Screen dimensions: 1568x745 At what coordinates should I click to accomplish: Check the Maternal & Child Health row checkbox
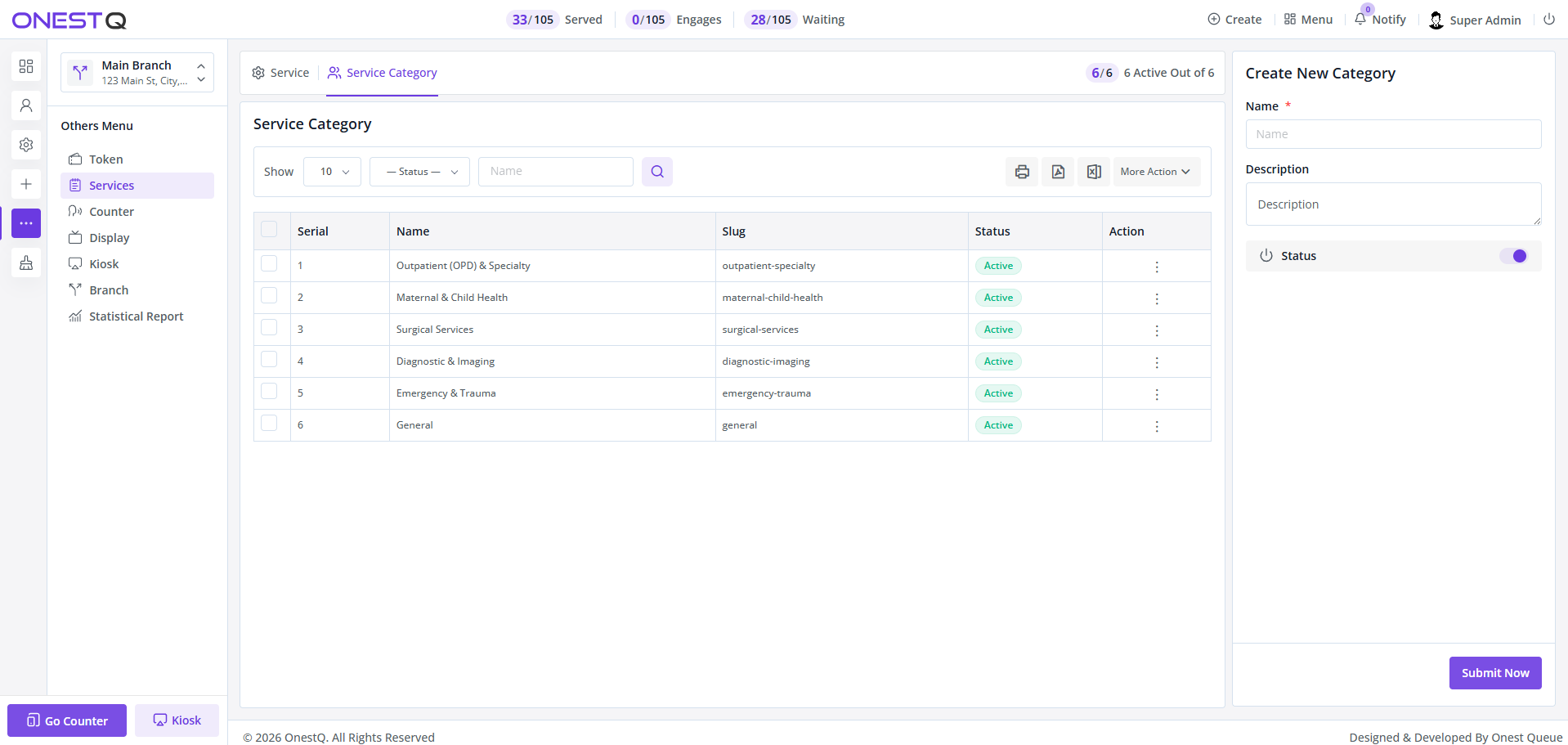[269, 295]
